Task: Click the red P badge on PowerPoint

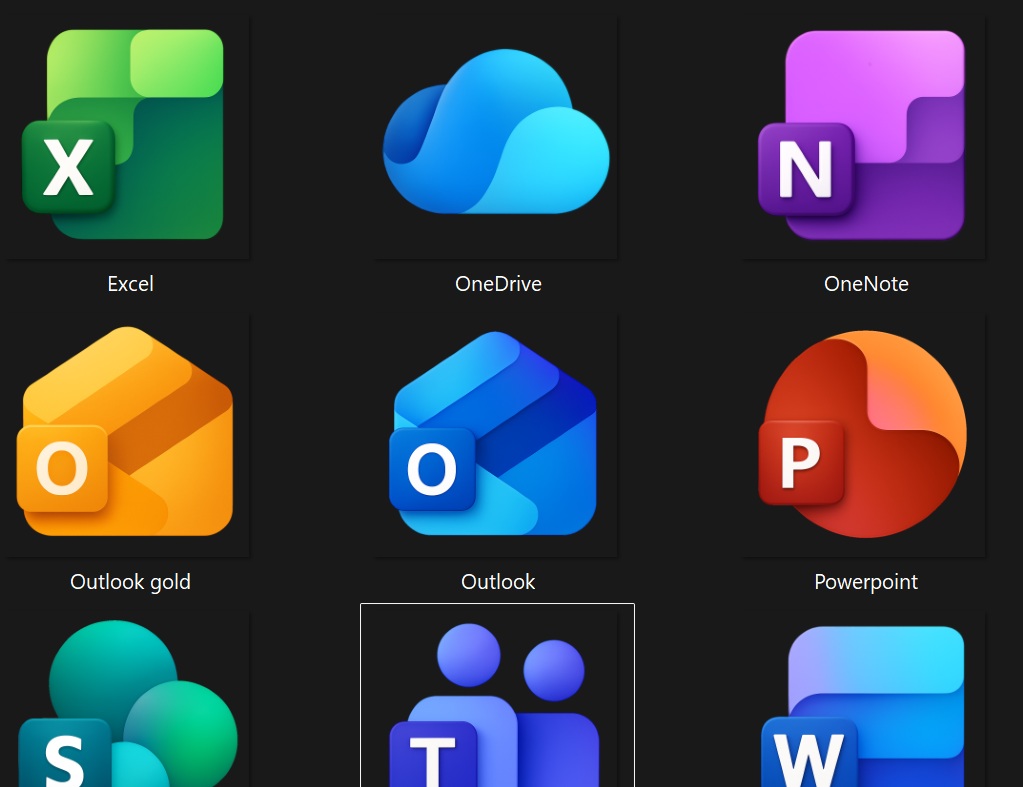Action: pos(800,462)
